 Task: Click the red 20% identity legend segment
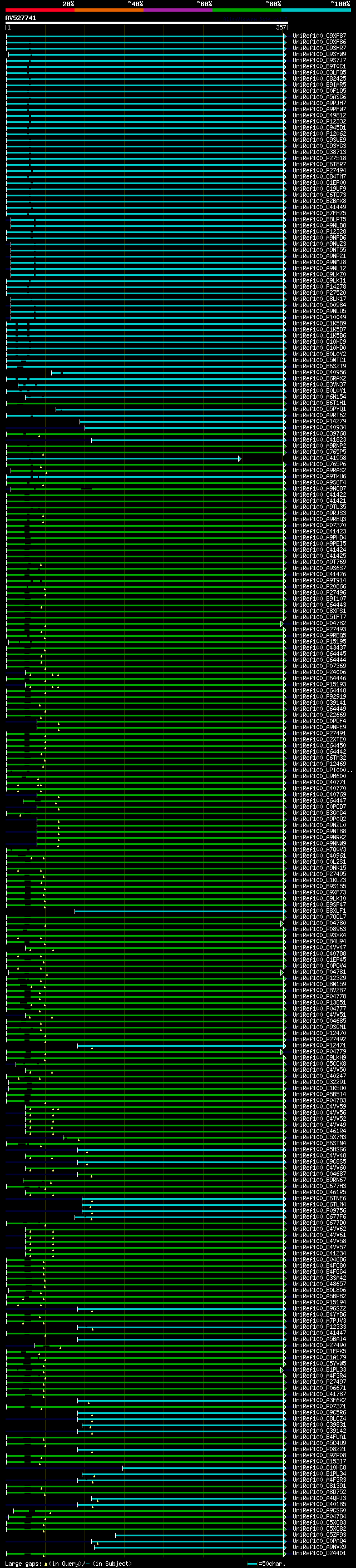[39, 11]
